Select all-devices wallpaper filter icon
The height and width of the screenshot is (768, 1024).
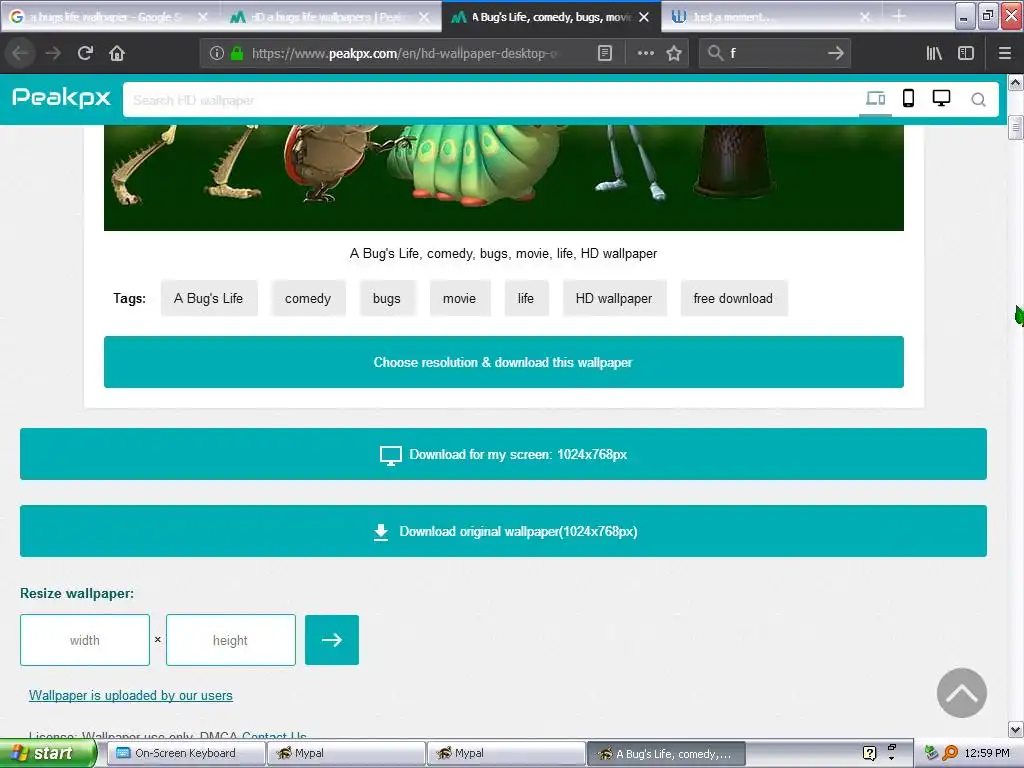pos(875,99)
